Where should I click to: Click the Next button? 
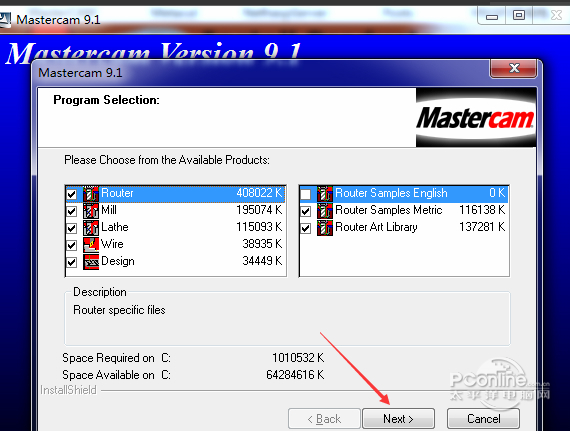tap(398, 419)
